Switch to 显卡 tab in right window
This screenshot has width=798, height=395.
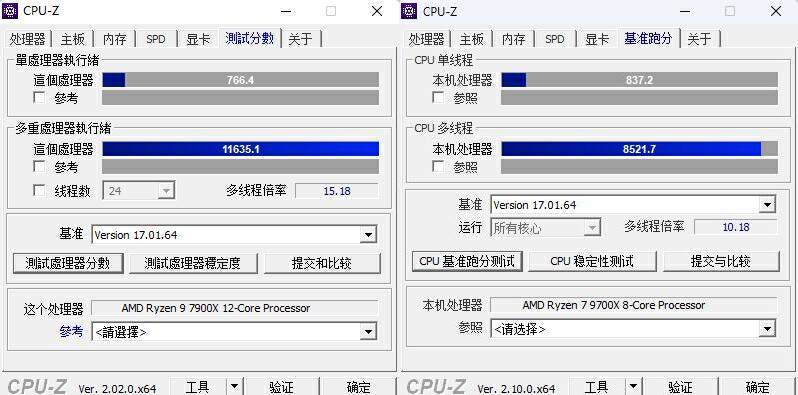597,39
